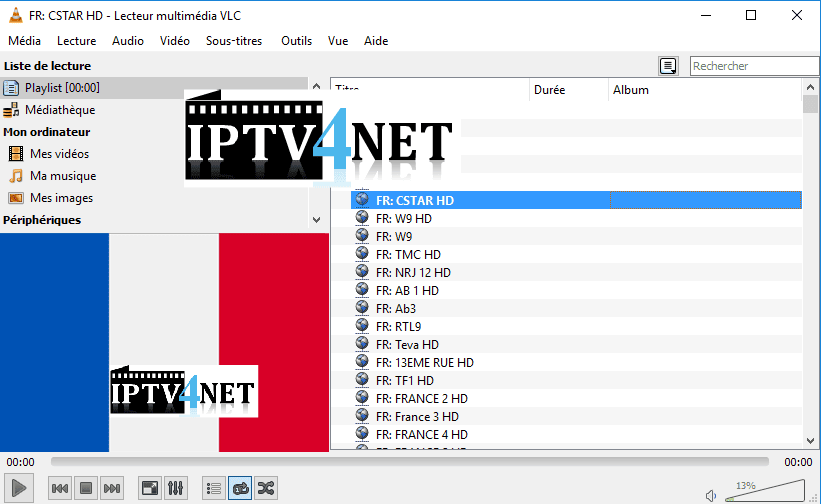Click the globe icon beside FR: TMC HD
The image size is (821, 504).
click(362, 253)
